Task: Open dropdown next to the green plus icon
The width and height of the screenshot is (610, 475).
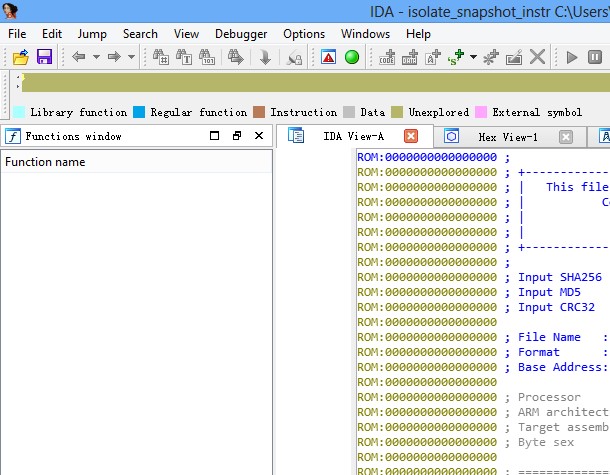Action: pyautogui.click(x=473, y=57)
